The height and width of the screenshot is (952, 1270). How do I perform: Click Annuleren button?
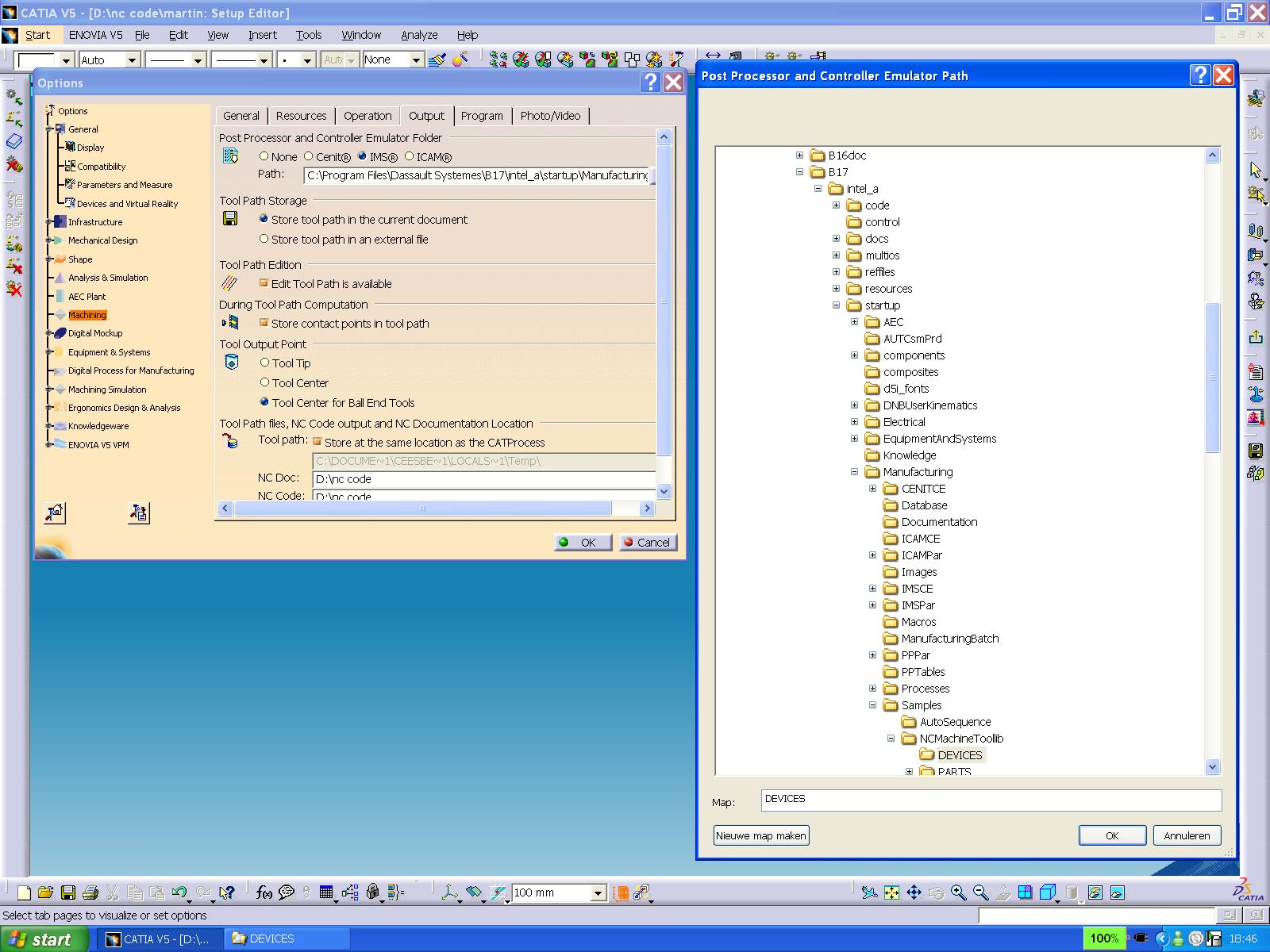click(x=1187, y=835)
